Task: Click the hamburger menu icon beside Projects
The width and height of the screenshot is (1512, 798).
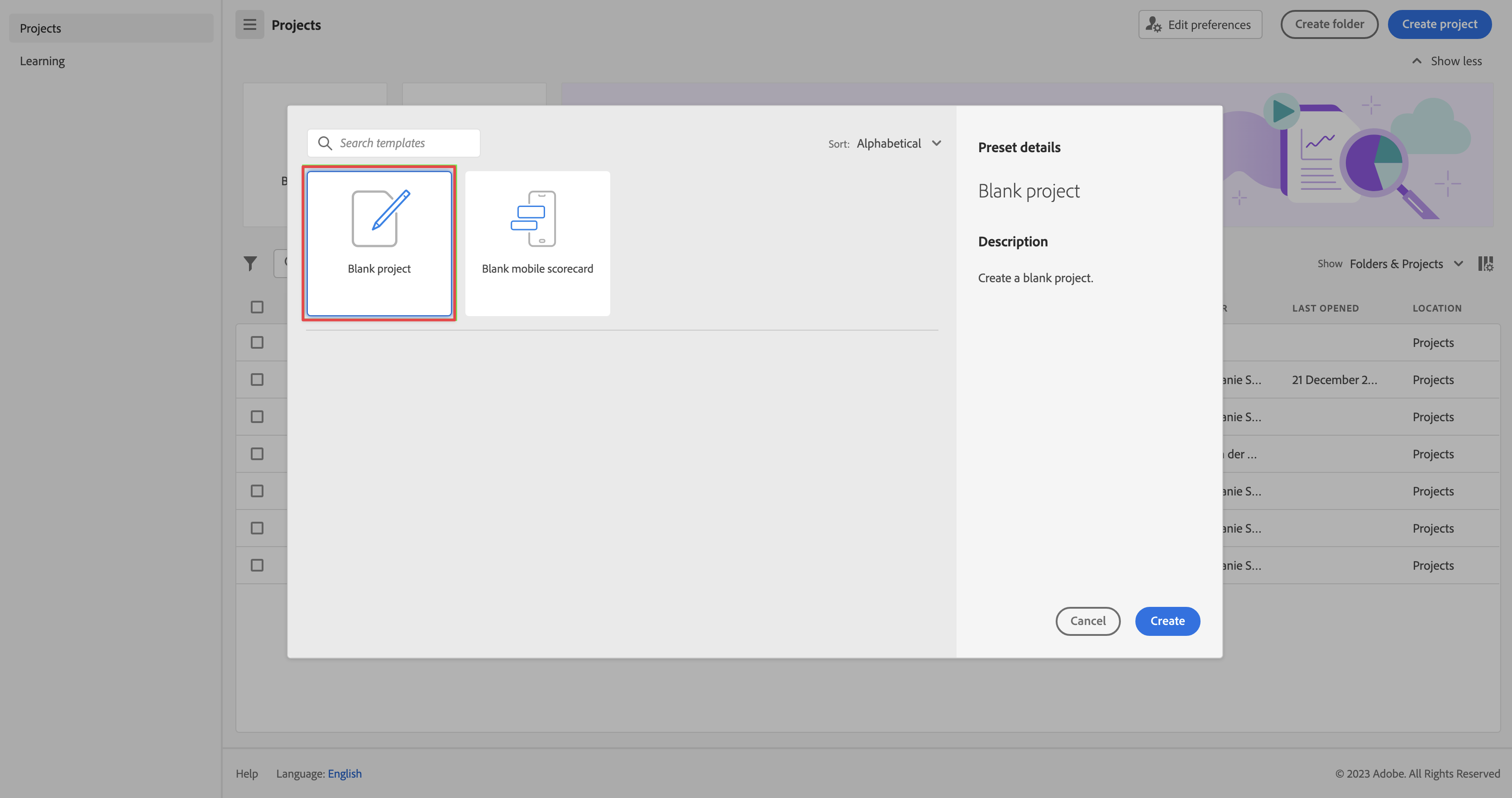Action: click(249, 24)
